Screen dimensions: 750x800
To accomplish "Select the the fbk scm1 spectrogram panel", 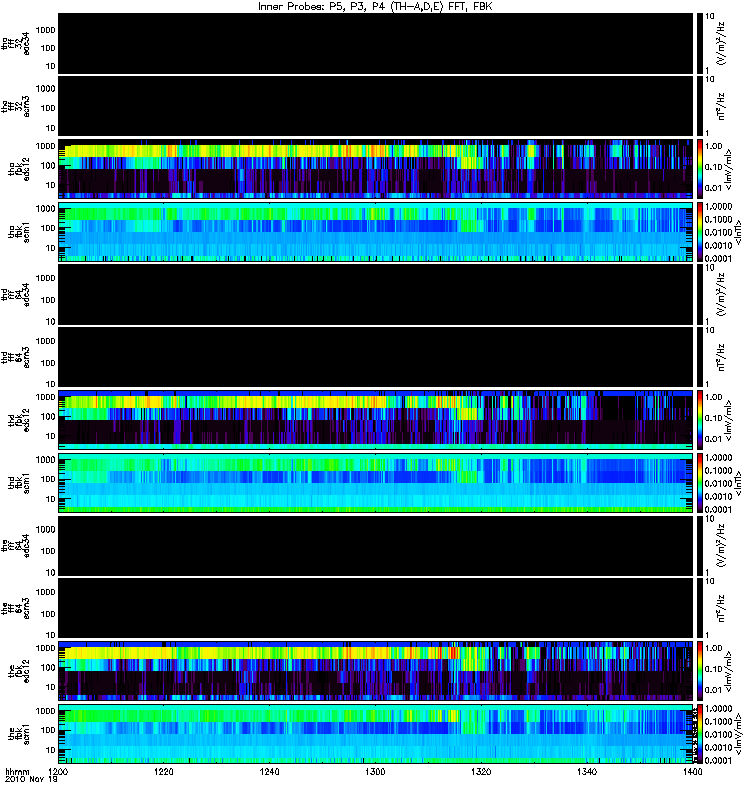I will point(375,734).
